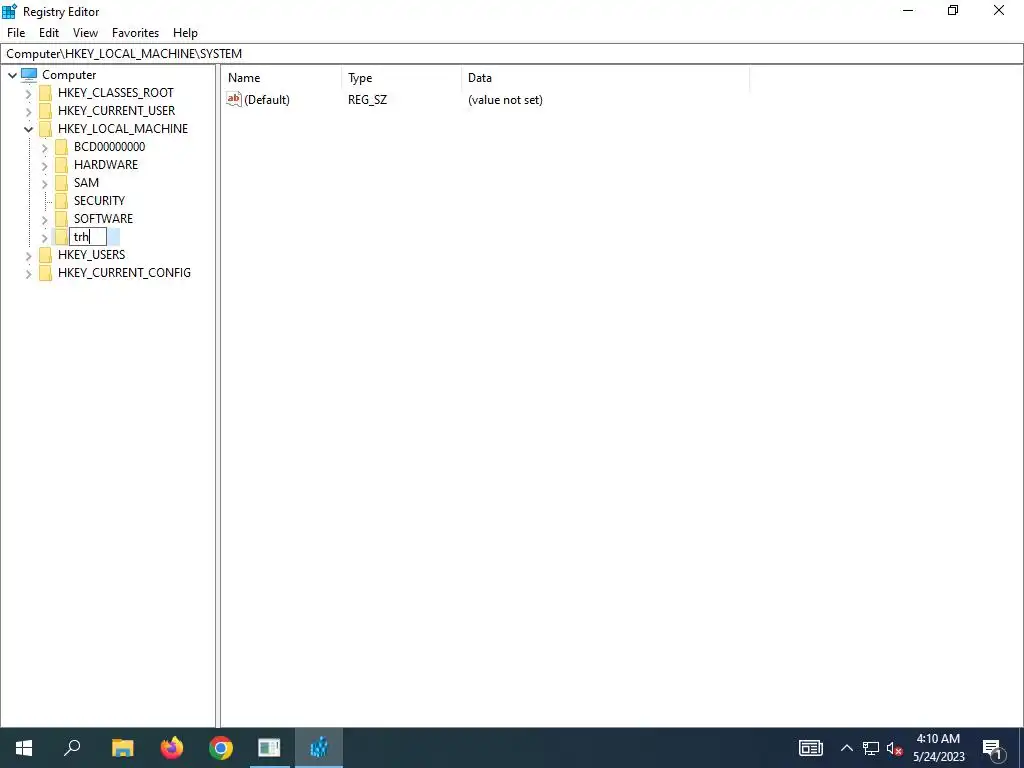Select the HKEY_CURRENT_CONFIG label
This screenshot has width=1024, height=768.
pos(124,273)
